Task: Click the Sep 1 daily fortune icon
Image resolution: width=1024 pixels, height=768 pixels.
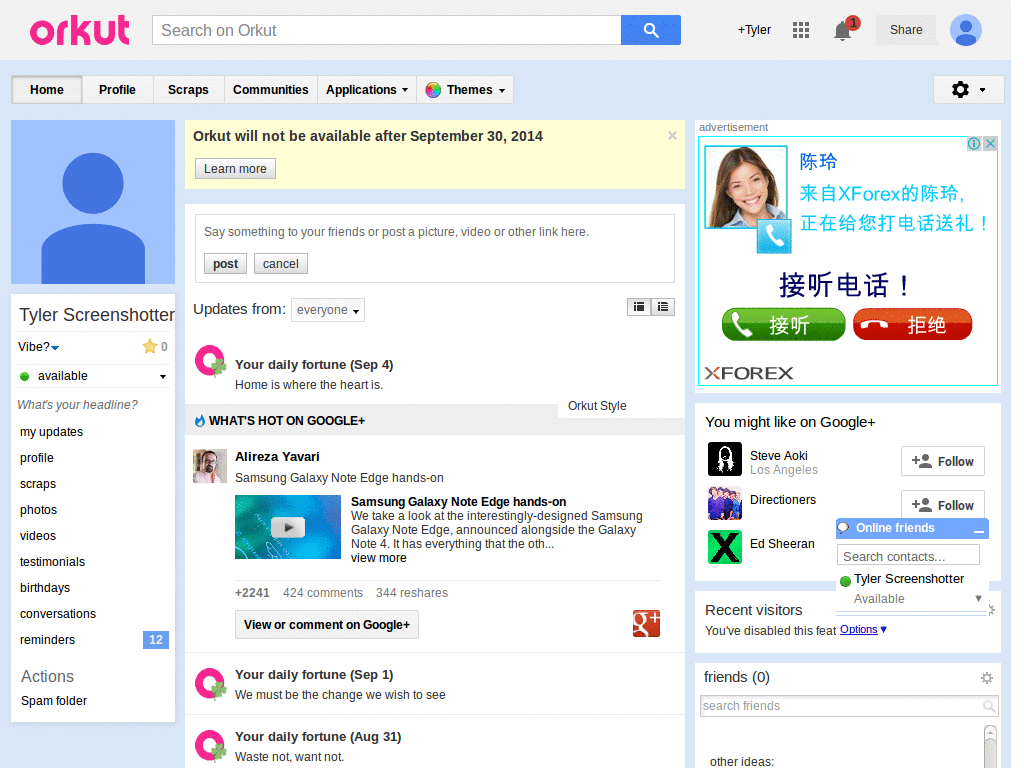Action: click(x=210, y=684)
